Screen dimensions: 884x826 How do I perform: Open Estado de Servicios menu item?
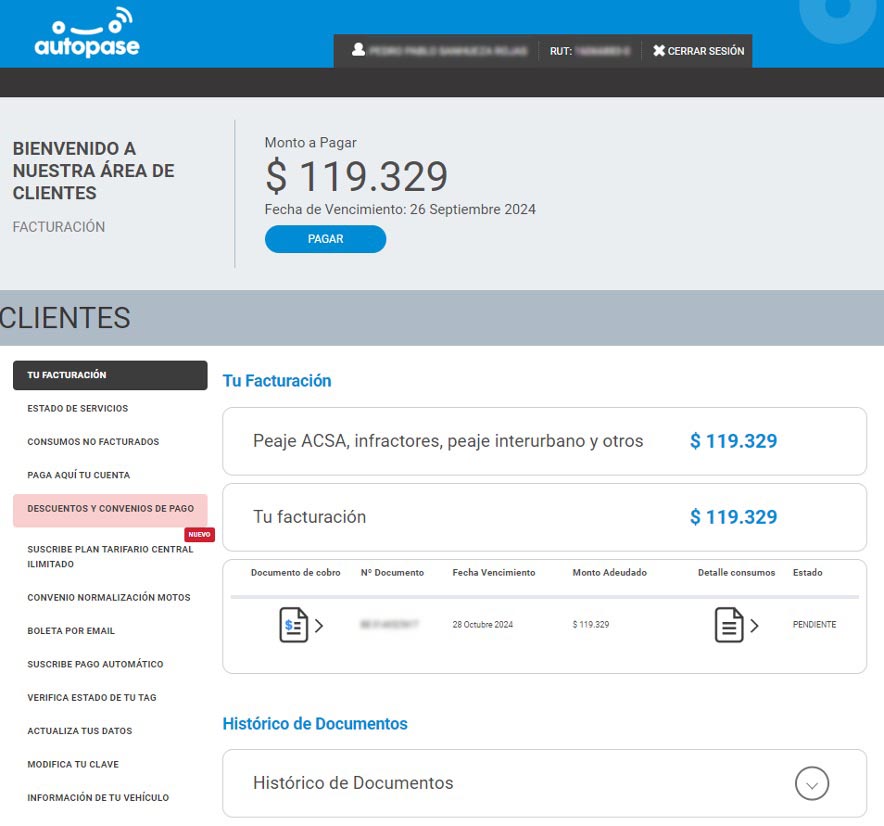(78, 408)
